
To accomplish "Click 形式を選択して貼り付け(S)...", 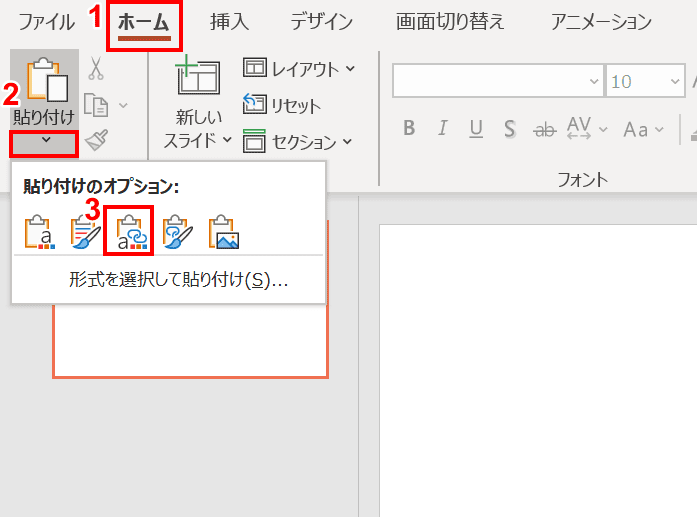I will (179, 280).
